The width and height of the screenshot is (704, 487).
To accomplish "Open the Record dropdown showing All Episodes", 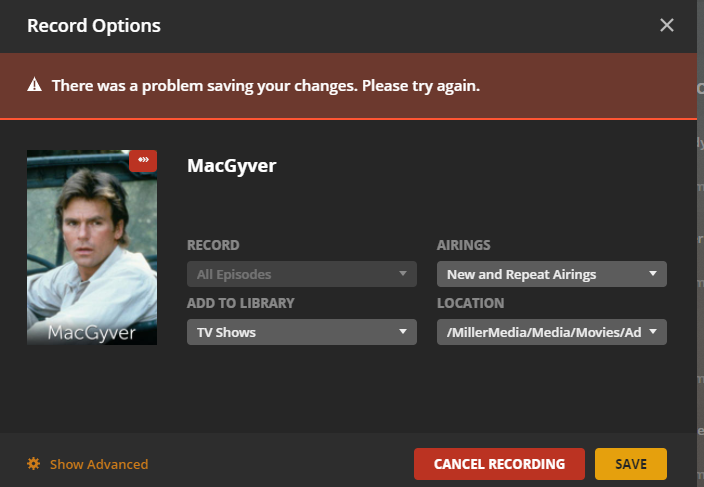I will 302,274.
